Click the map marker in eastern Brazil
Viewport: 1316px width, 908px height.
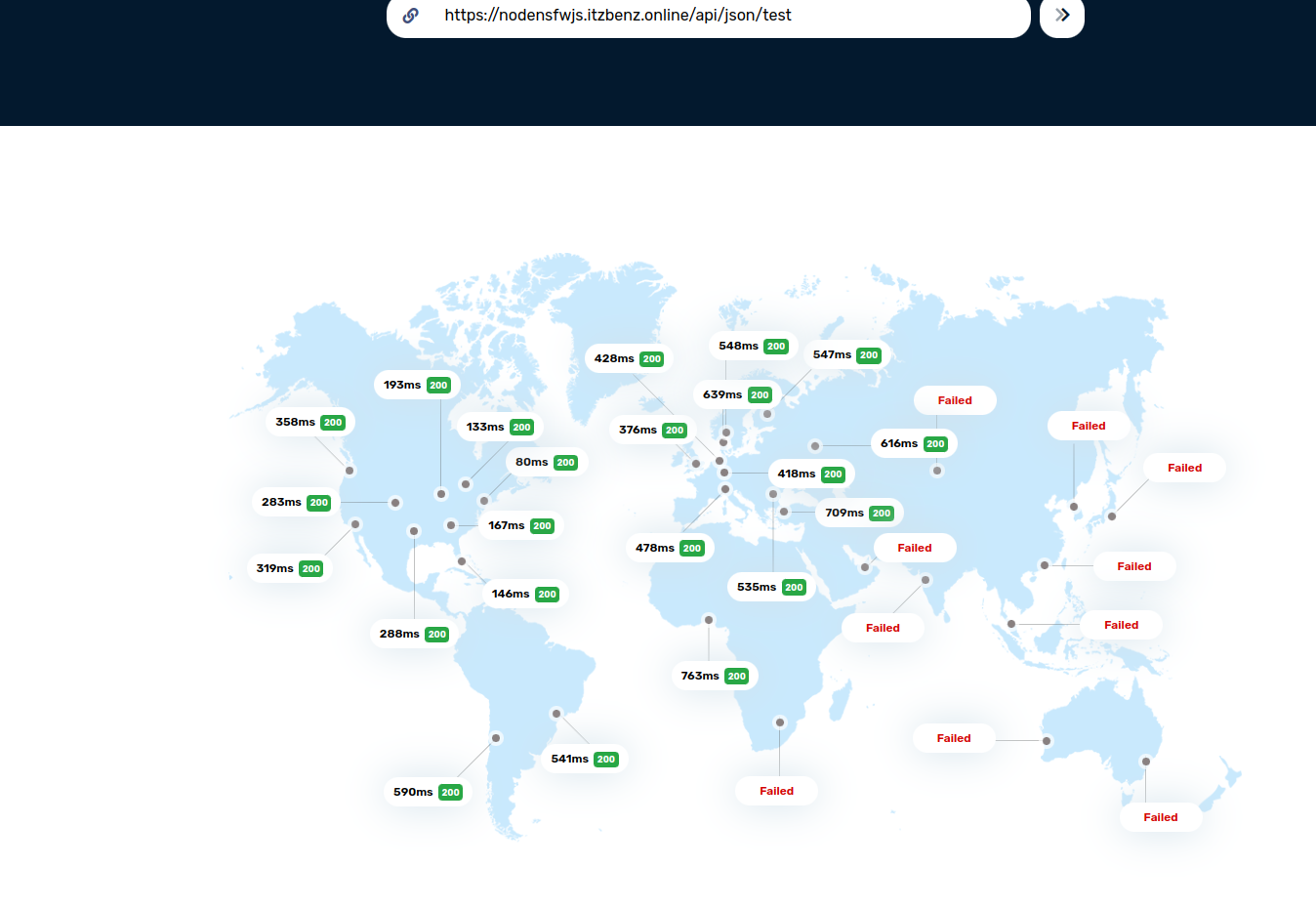point(556,714)
